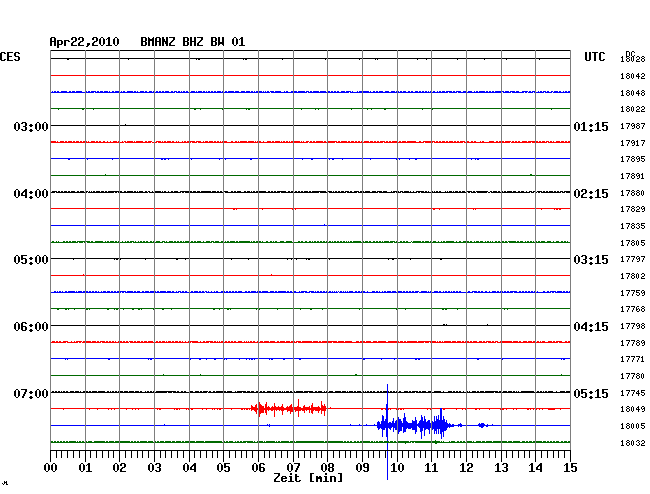Select the DC value "18048"
The height and width of the screenshot is (494, 650).
pyautogui.click(x=633, y=93)
